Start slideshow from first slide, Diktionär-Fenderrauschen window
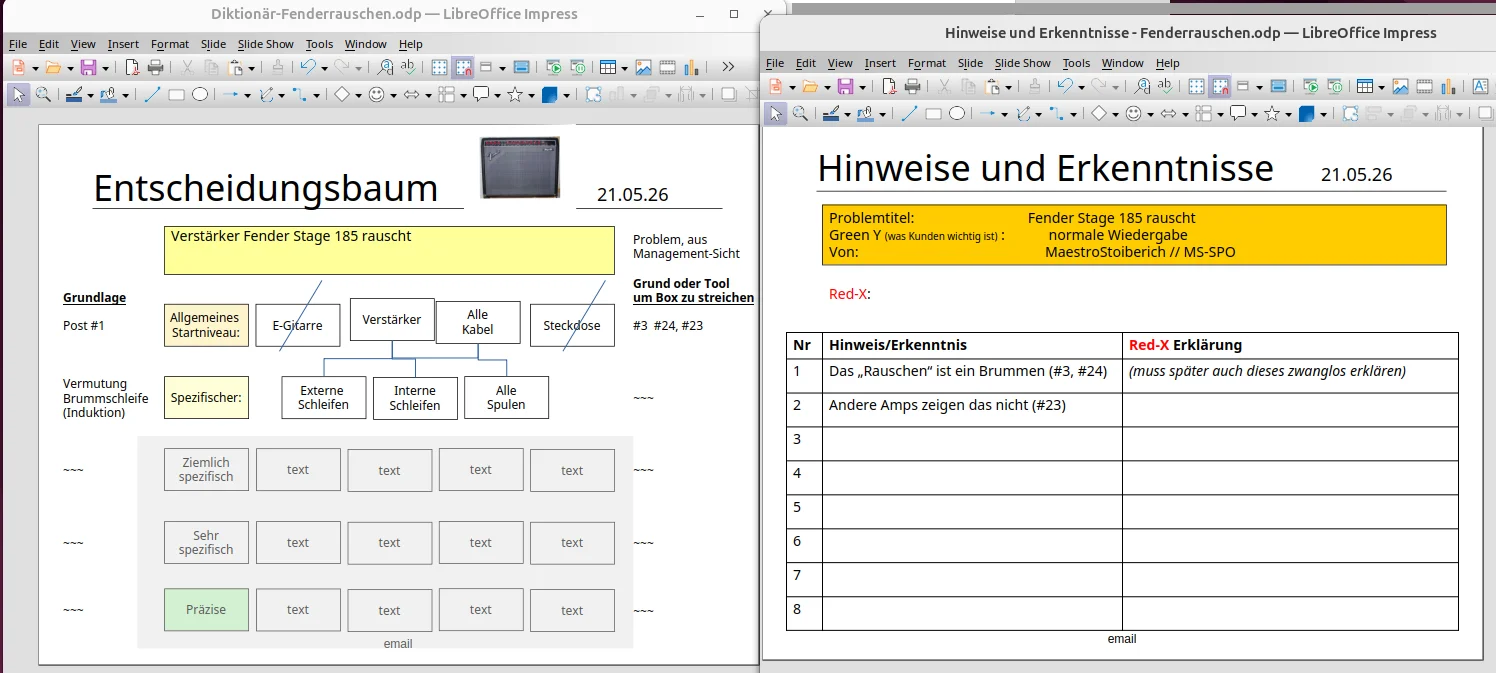The width and height of the screenshot is (1496, 673). (x=555, y=68)
